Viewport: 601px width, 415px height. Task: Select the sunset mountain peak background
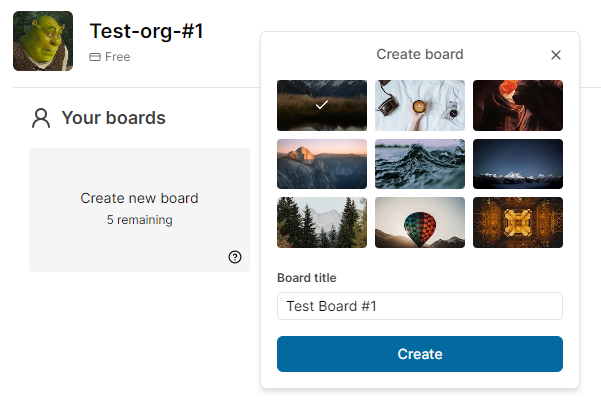coord(322,164)
